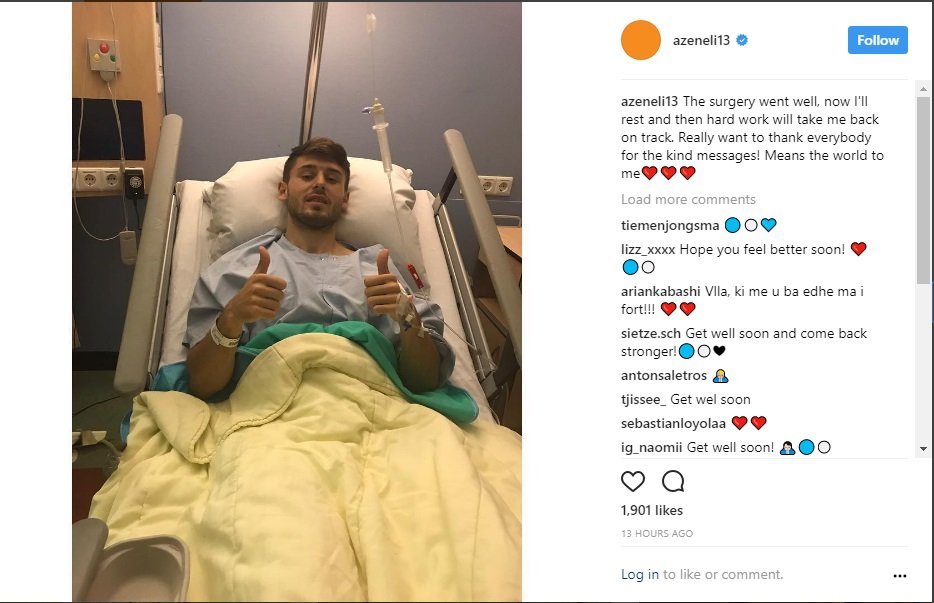Visit sebastianloyolaa's profile
This screenshot has height=603, width=934.
click(673, 423)
